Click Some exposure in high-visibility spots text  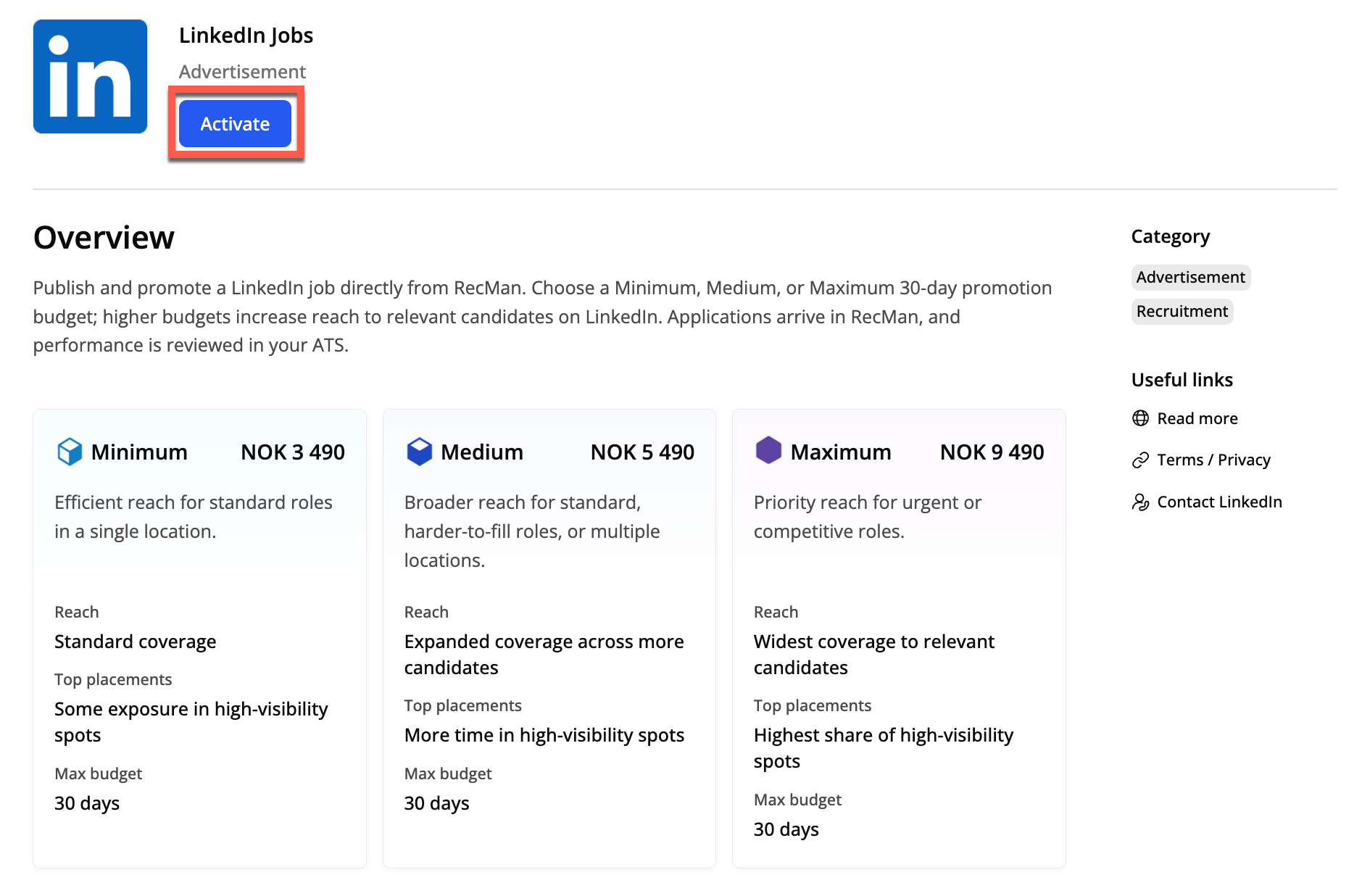191,722
